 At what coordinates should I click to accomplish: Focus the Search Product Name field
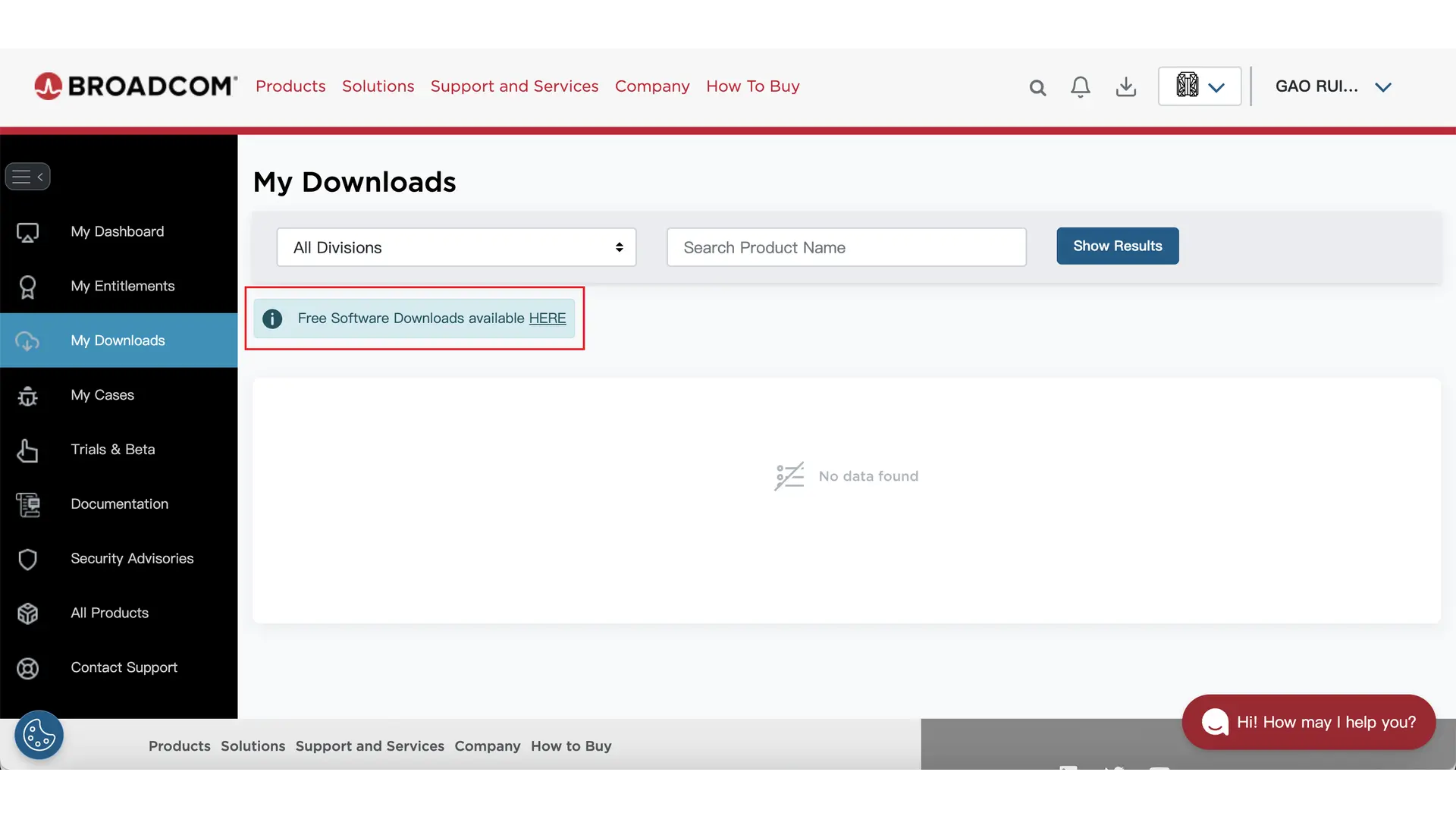(846, 247)
